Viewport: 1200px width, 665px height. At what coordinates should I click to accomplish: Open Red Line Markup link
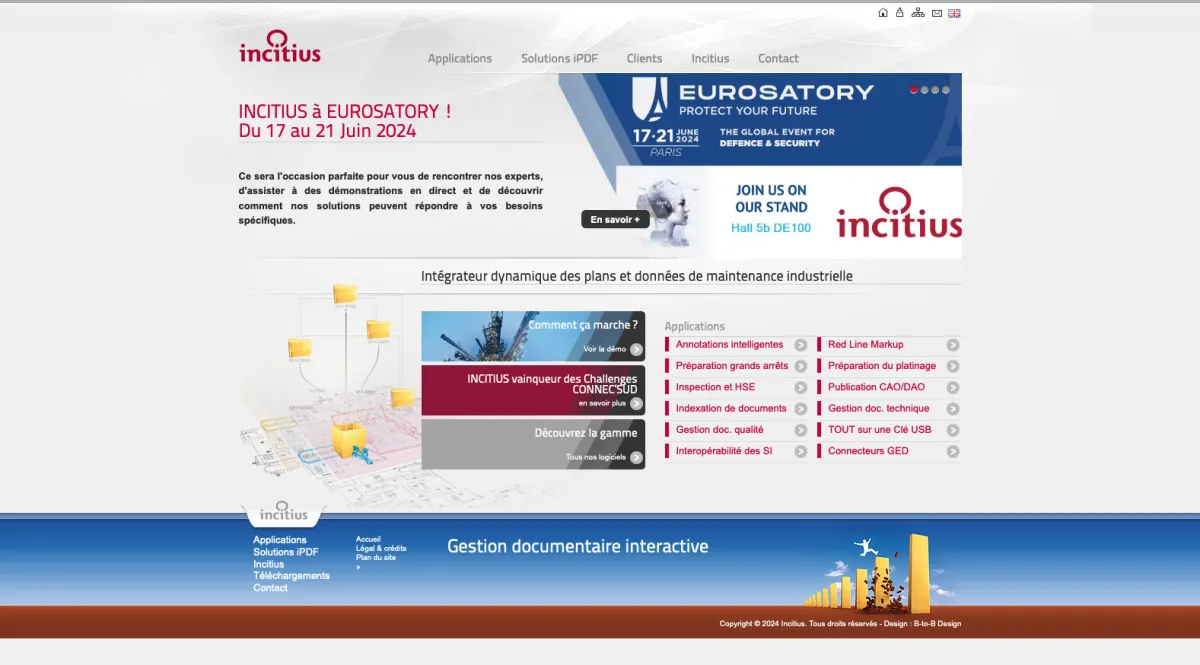tap(866, 345)
